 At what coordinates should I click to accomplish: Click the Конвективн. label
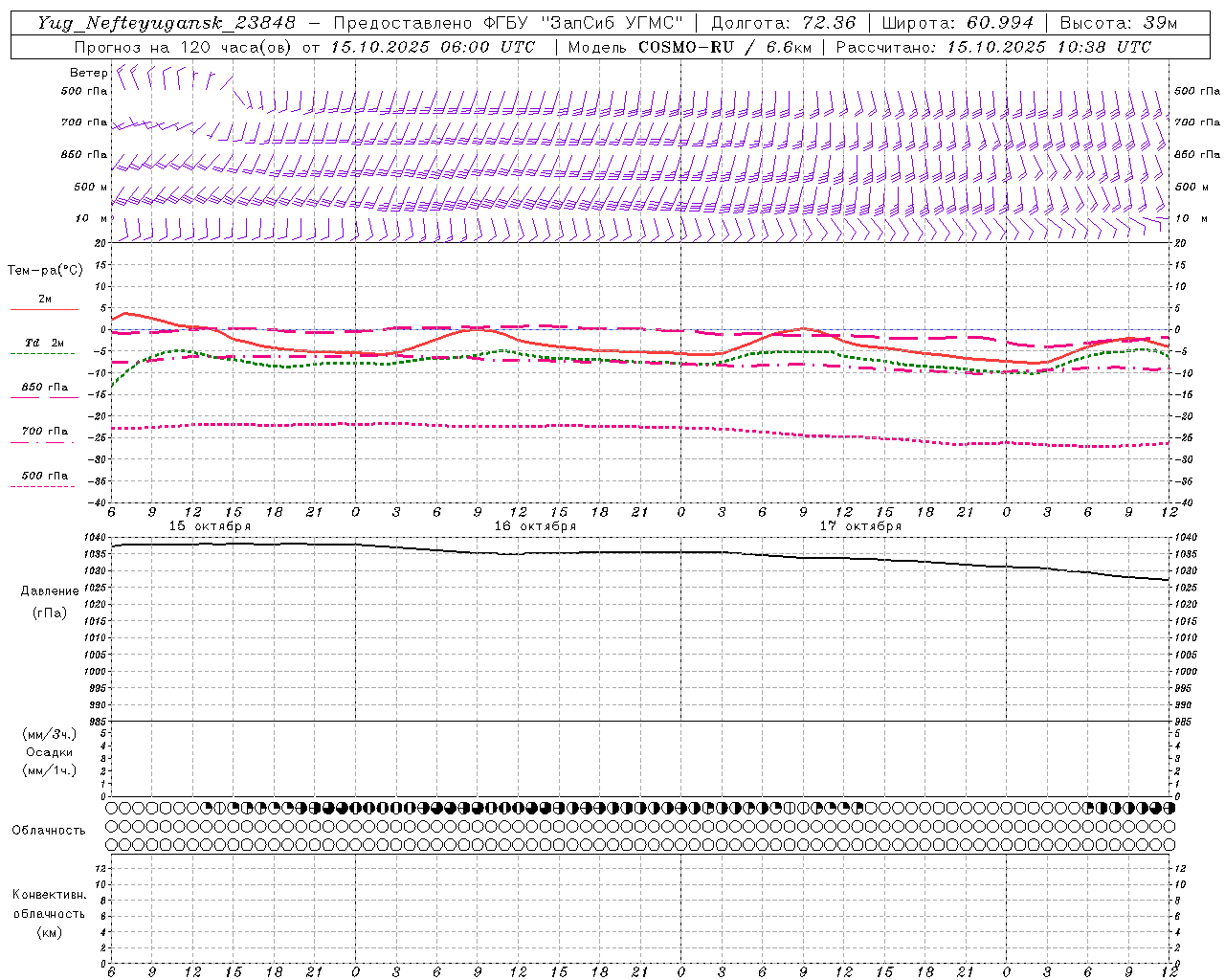50,895
